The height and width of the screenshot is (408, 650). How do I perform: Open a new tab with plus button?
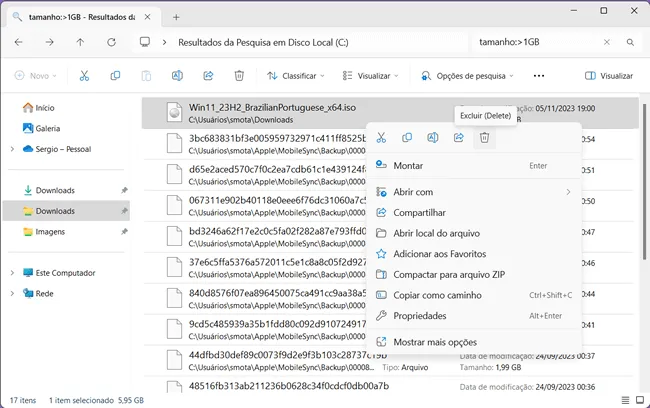(x=176, y=16)
